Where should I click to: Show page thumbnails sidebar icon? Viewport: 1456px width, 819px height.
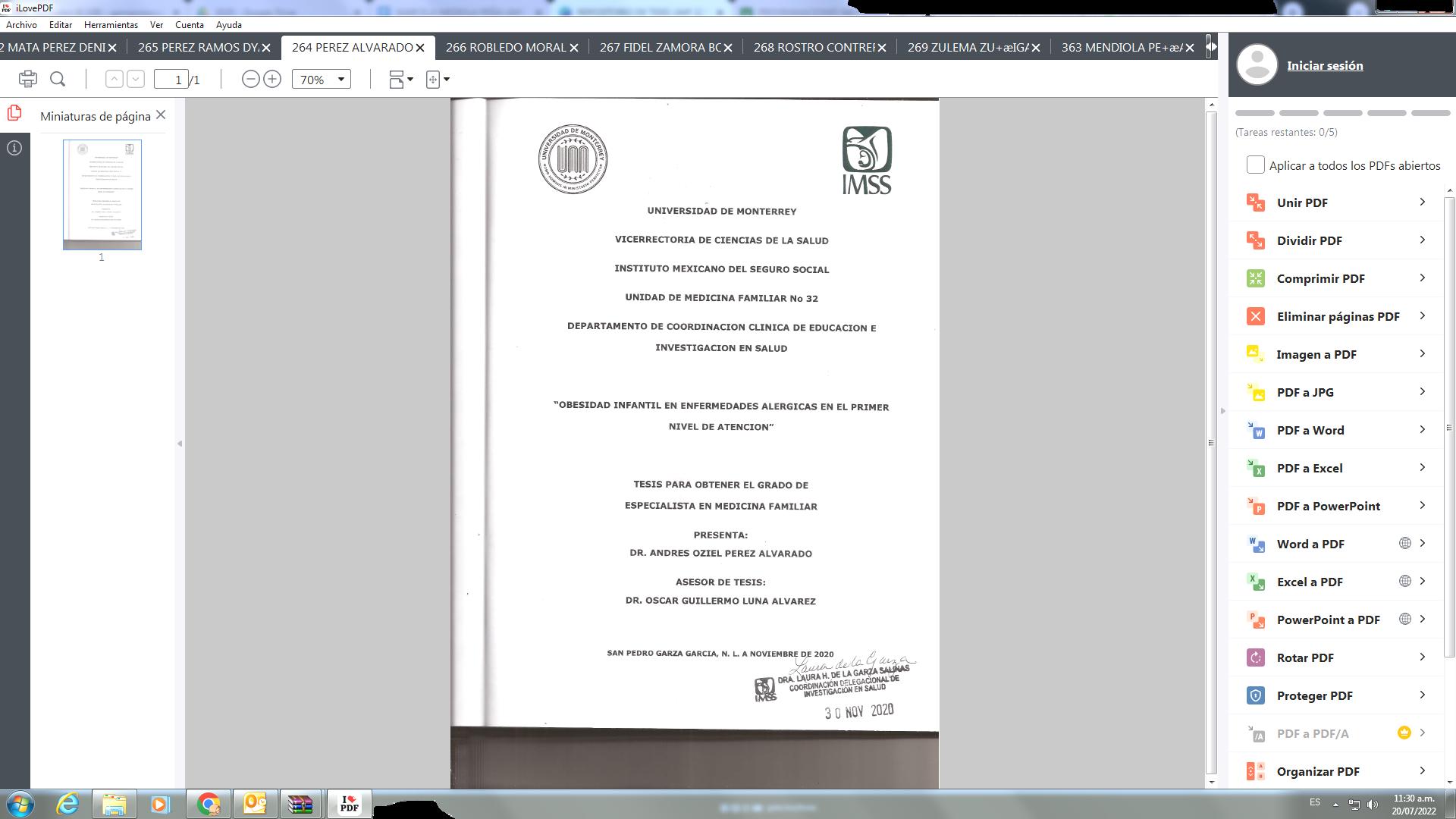14,114
